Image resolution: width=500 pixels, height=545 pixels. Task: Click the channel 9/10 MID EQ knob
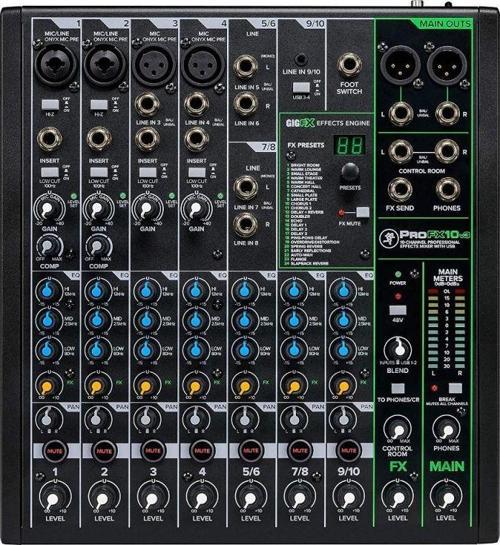pyautogui.click(x=343, y=320)
